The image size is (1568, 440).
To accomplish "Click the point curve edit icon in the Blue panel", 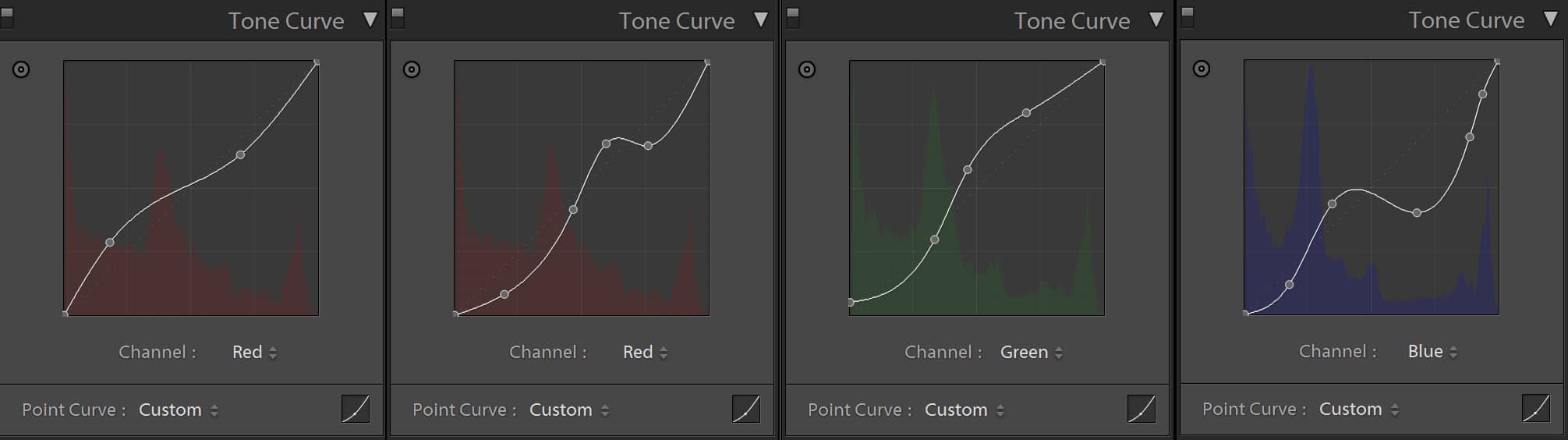I will 1536,408.
